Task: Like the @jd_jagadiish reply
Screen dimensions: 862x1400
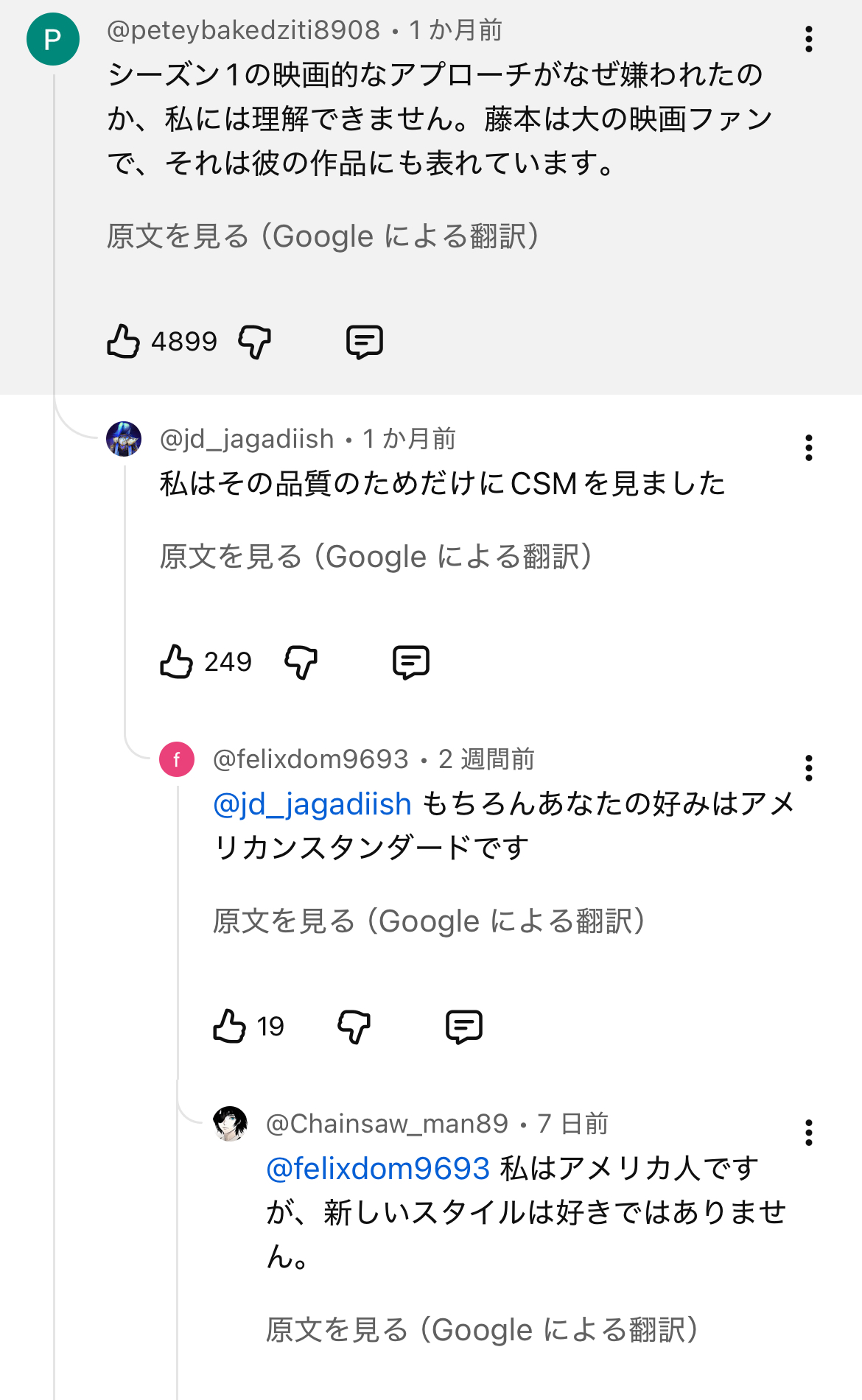Action: (x=177, y=661)
